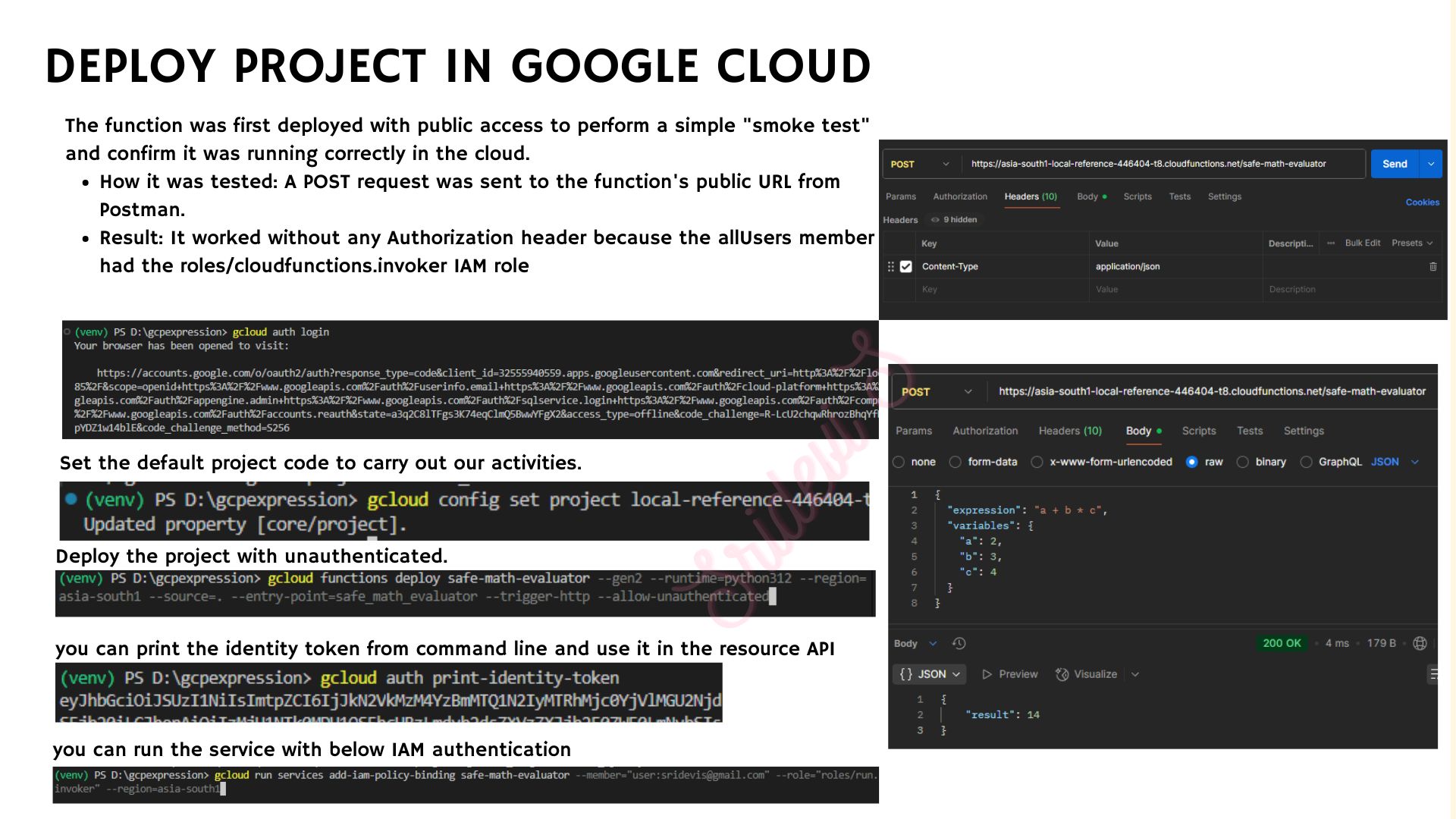This screenshot has width=1456, height=819.
Task: Open Headers (10) tab in the Body panel
Action: (x=1070, y=431)
